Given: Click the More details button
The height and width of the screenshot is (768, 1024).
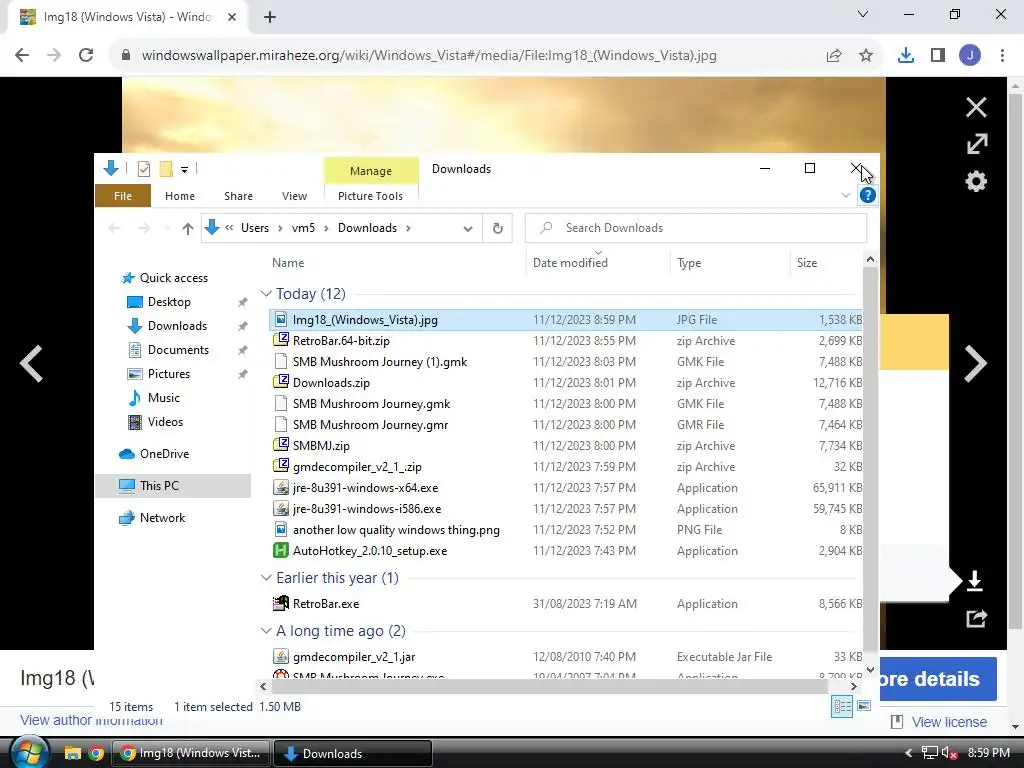Looking at the screenshot, I should pyautogui.click(x=938, y=679).
